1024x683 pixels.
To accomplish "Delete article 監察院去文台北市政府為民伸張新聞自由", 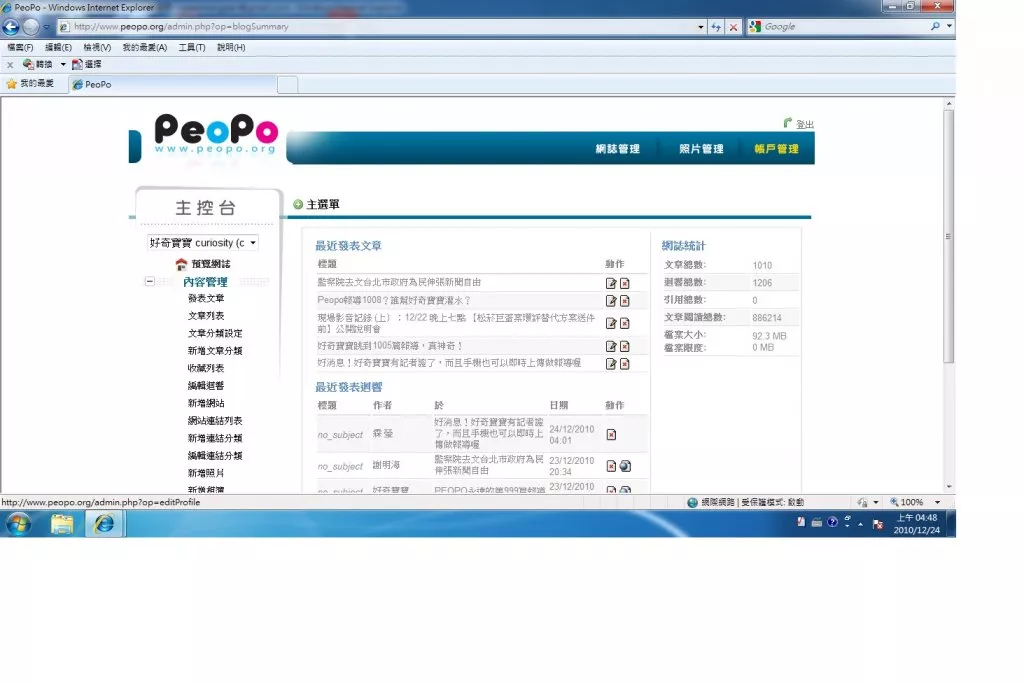I will pos(625,283).
